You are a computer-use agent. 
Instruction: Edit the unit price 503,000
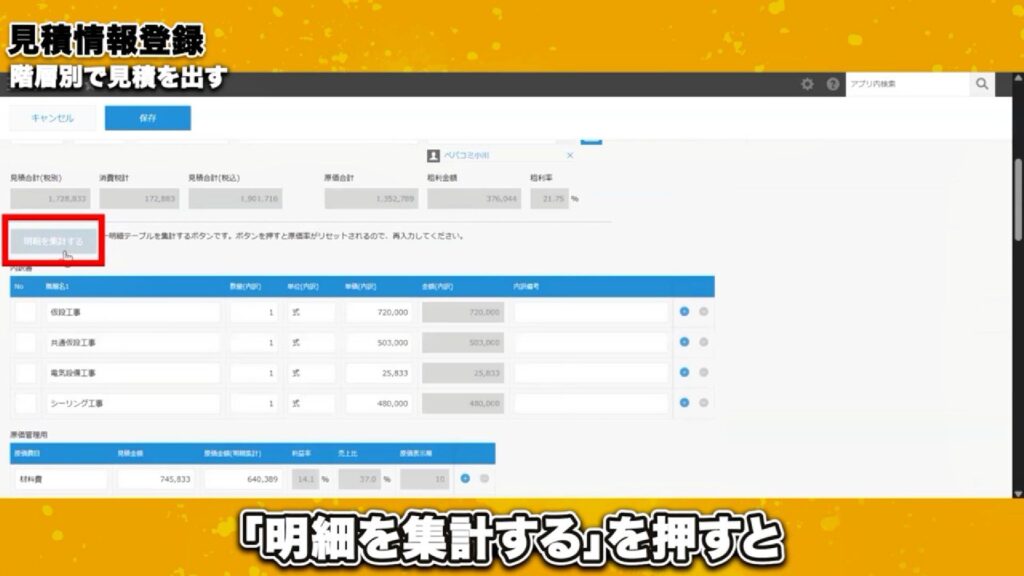point(379,342)
